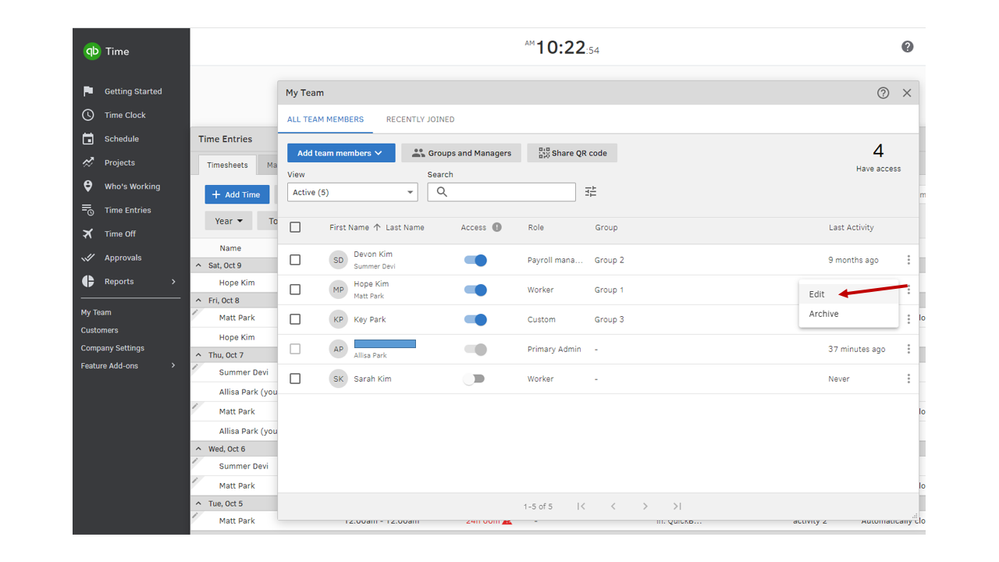This screenshot has height=562, width=999.
Task: Click the MP avatar of Hope Kim
Action: (338, 290)
